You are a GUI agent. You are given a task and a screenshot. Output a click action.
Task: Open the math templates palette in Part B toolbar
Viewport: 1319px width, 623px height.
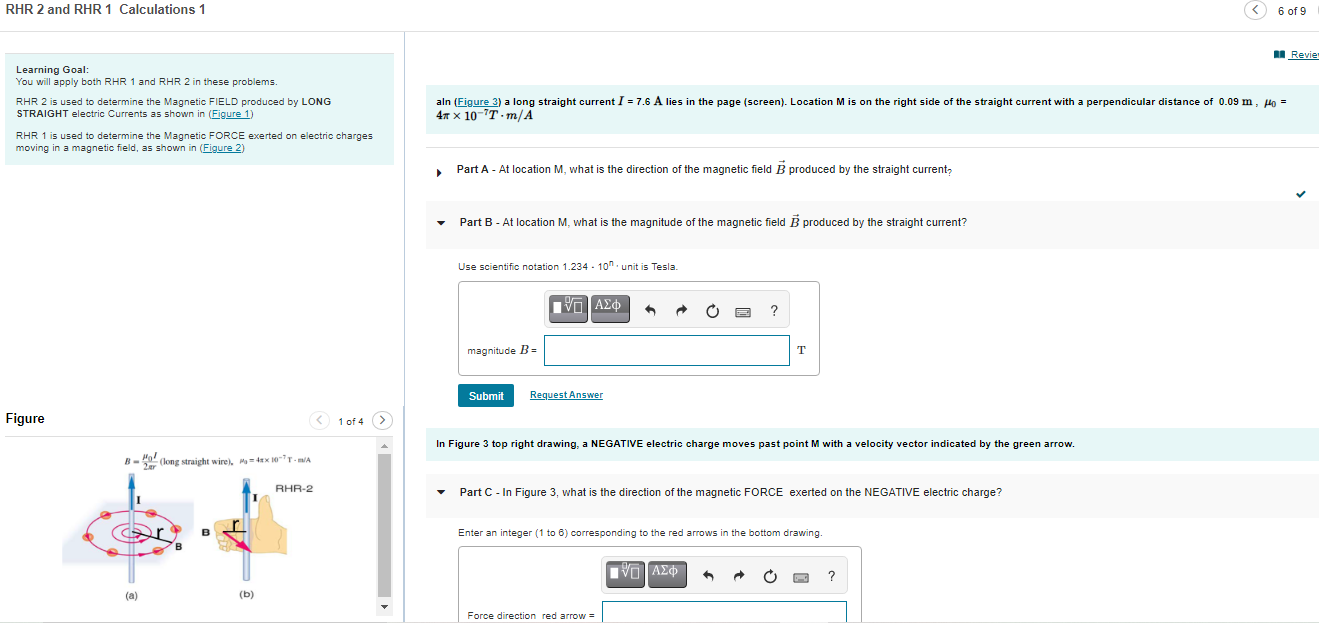[x=567, y=309]
